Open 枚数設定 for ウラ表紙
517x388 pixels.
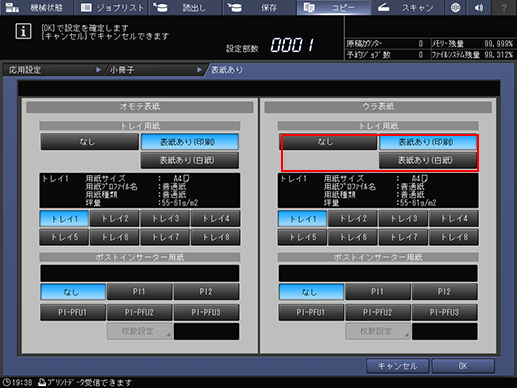[x=378, y=331]
